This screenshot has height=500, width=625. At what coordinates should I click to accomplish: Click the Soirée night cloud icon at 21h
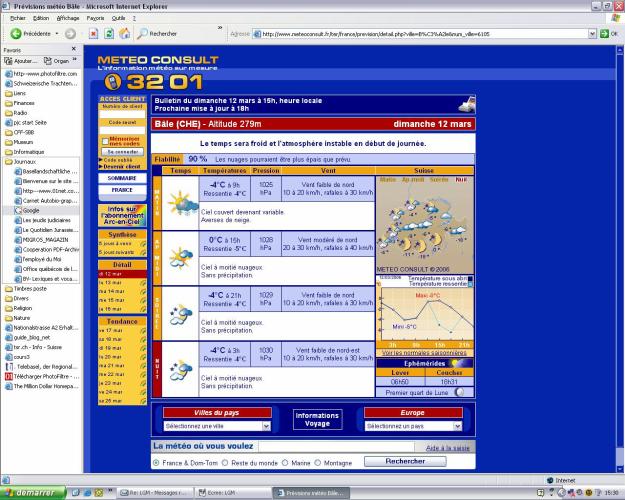click(x=181, y=314)
